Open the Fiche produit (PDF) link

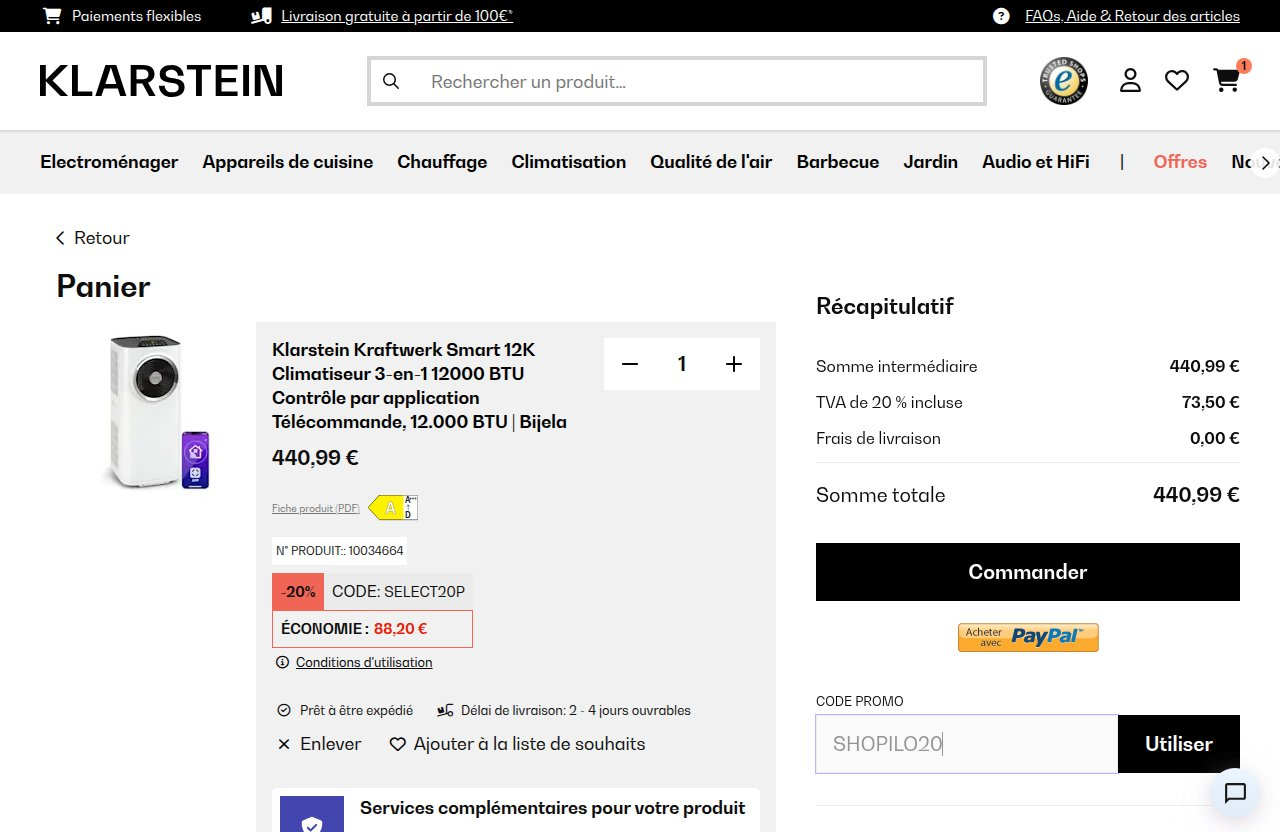pos(316,508)
